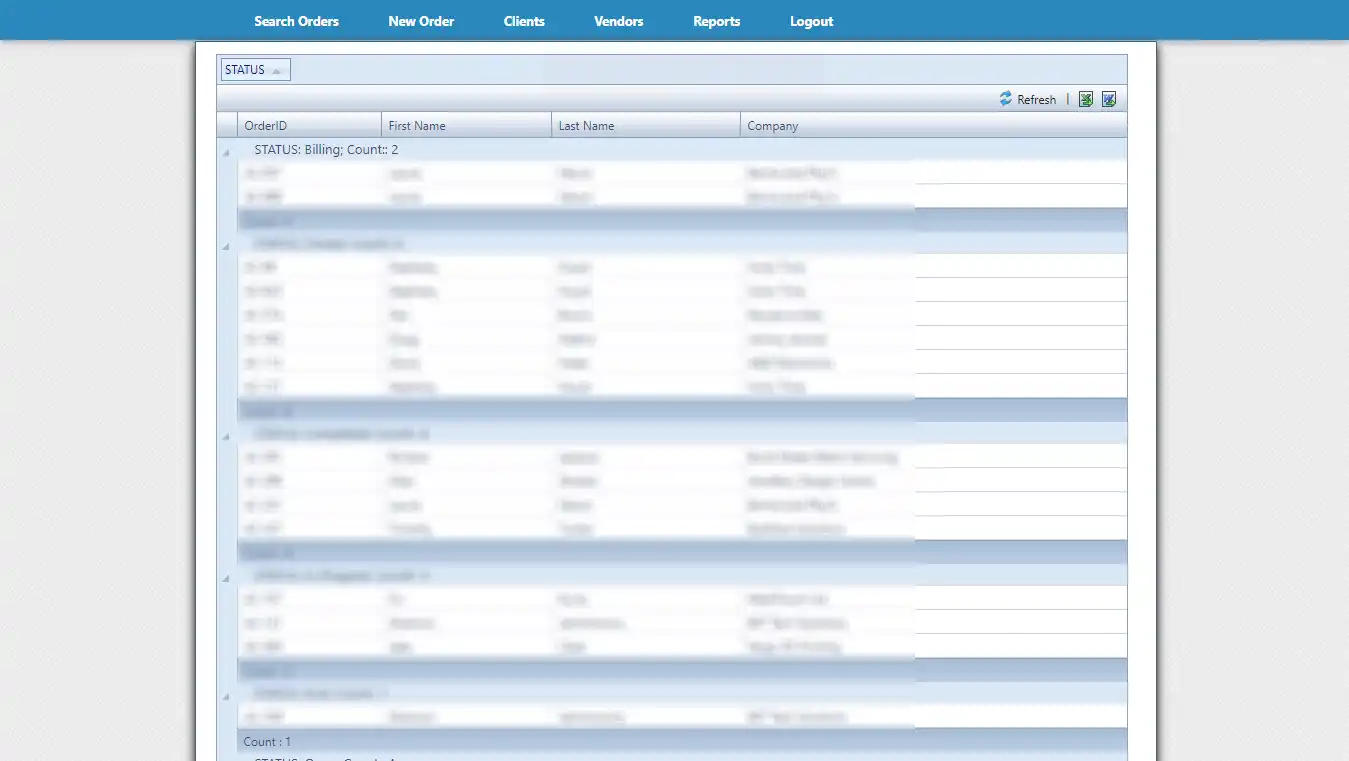Screen dimensions: 1349x761
Task: Collapse the third status group arrow
Action: pyautogui.click(x=226, y=436)
